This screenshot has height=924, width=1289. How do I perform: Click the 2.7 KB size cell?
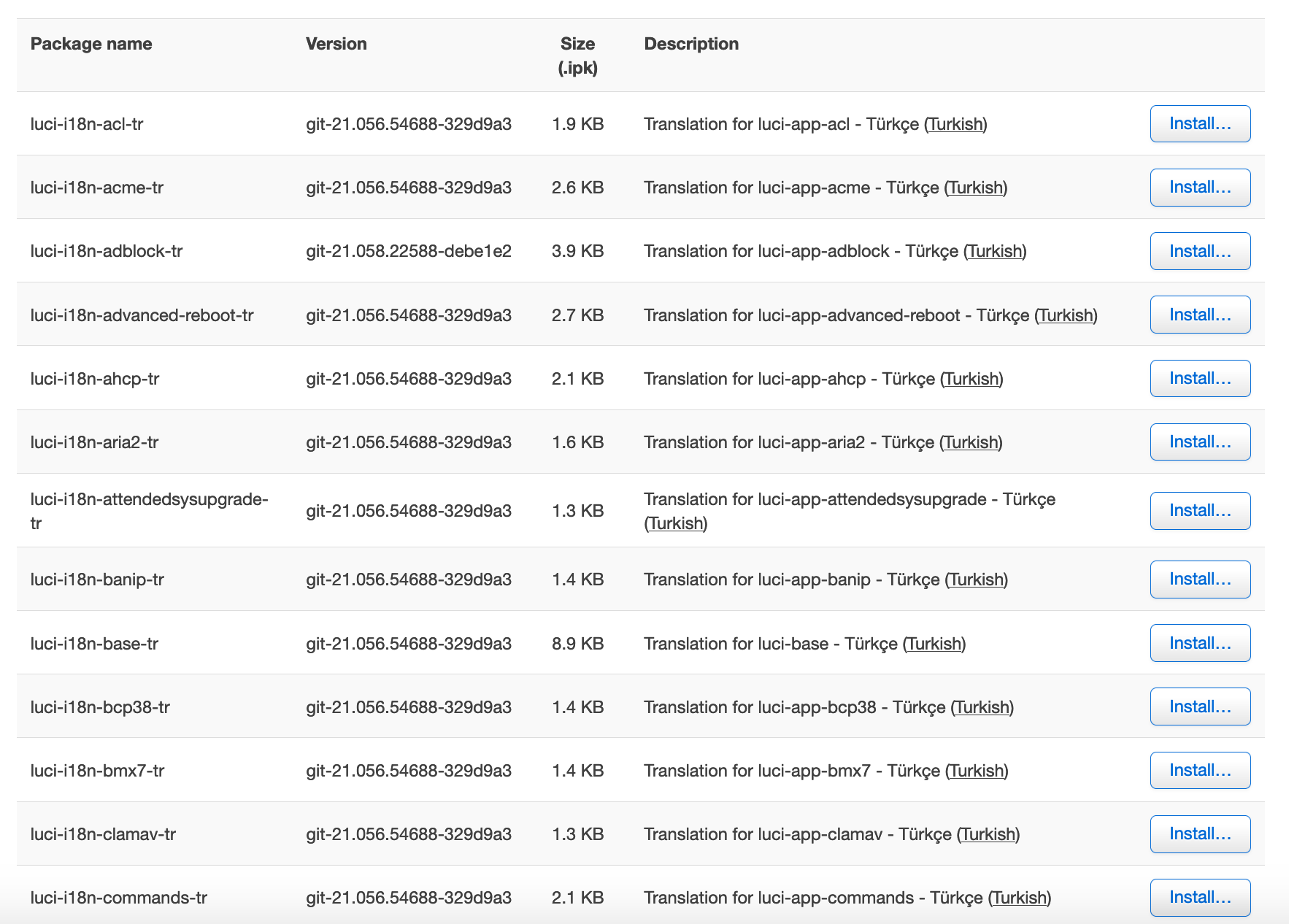click(x=577, y=315)
